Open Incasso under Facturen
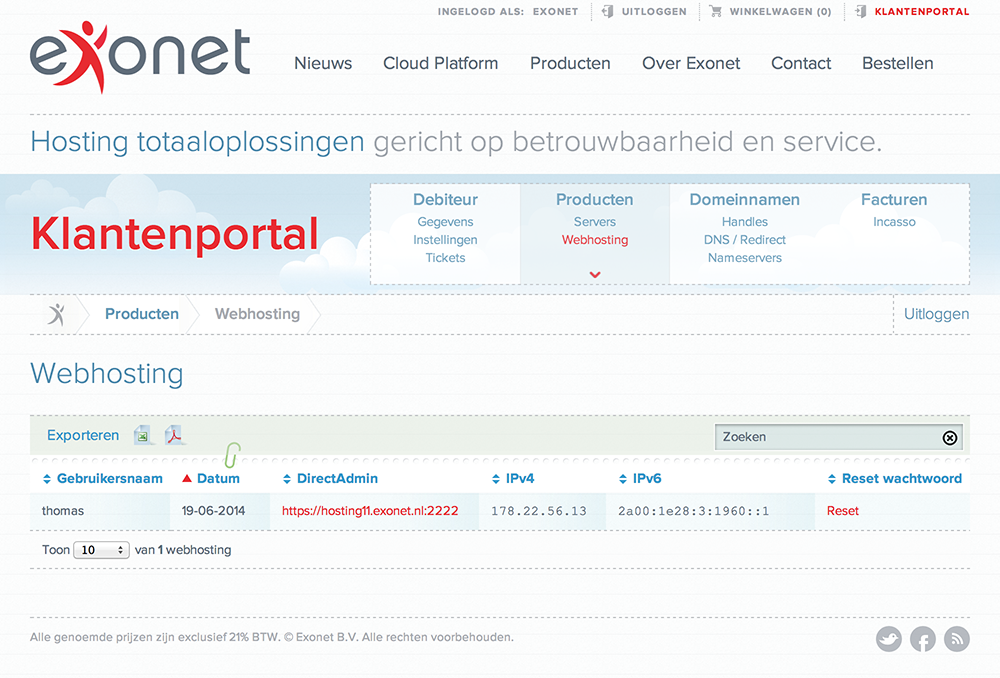1000x678 pixels. [x=894, y=222]
